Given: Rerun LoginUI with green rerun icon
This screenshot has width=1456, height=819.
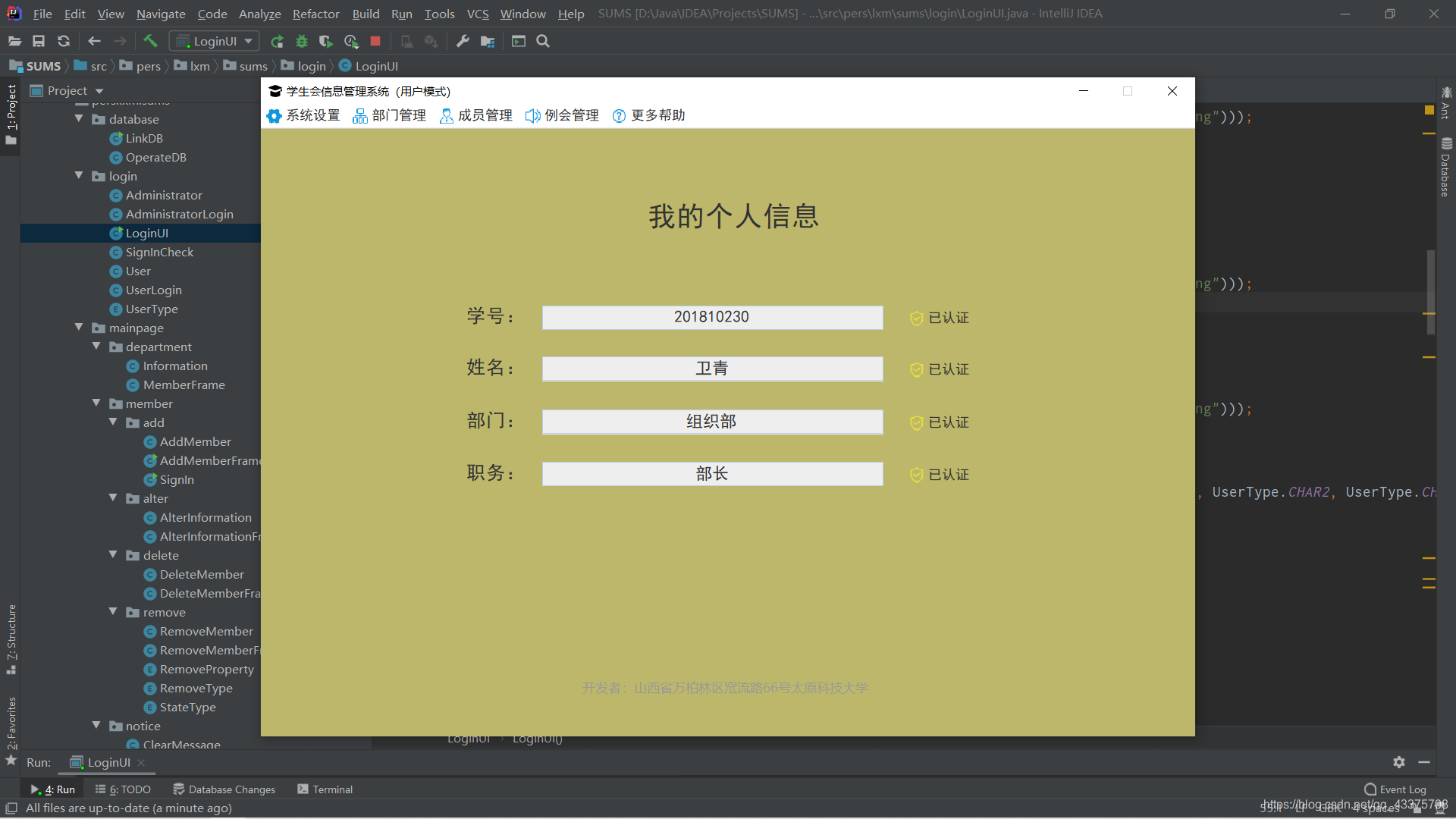Looking at the screenshot, I should click(x=277, y=41).
